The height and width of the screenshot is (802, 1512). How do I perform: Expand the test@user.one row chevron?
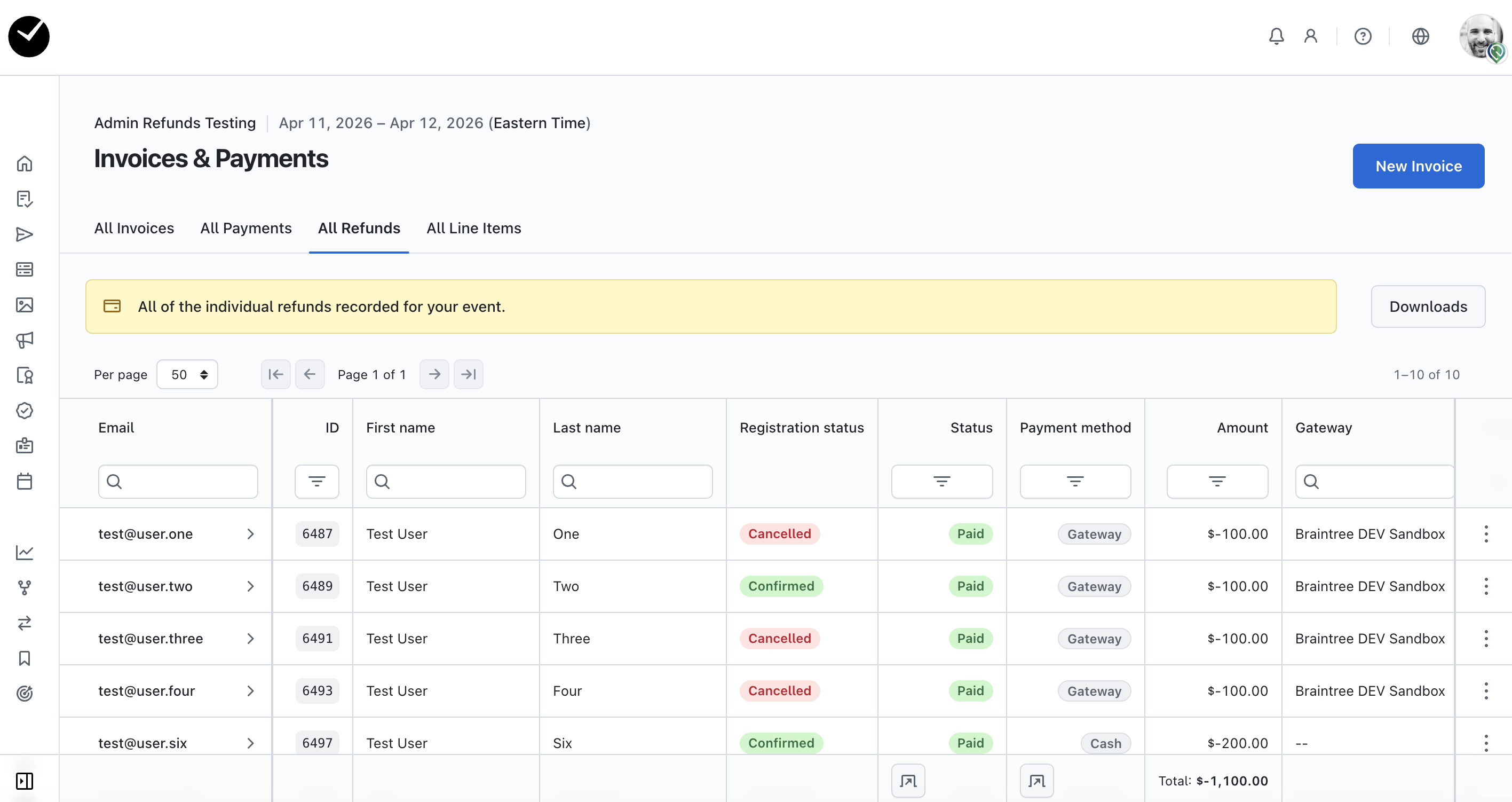(x=251, y=534)
